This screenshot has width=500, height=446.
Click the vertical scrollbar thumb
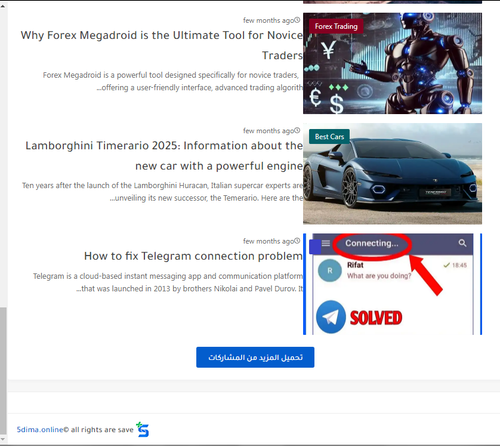pyautogui.click(x=3, y=370)
